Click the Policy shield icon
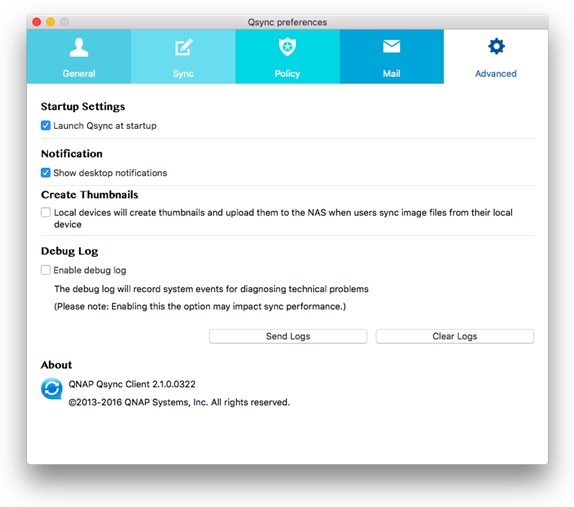The height and width of the screenshot is (507, 574). pyautogui.click(x=287, y=46)
